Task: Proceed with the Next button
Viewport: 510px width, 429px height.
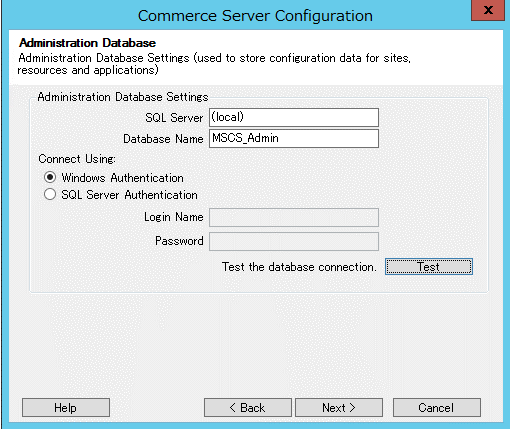Action: [x=339, y=407]
